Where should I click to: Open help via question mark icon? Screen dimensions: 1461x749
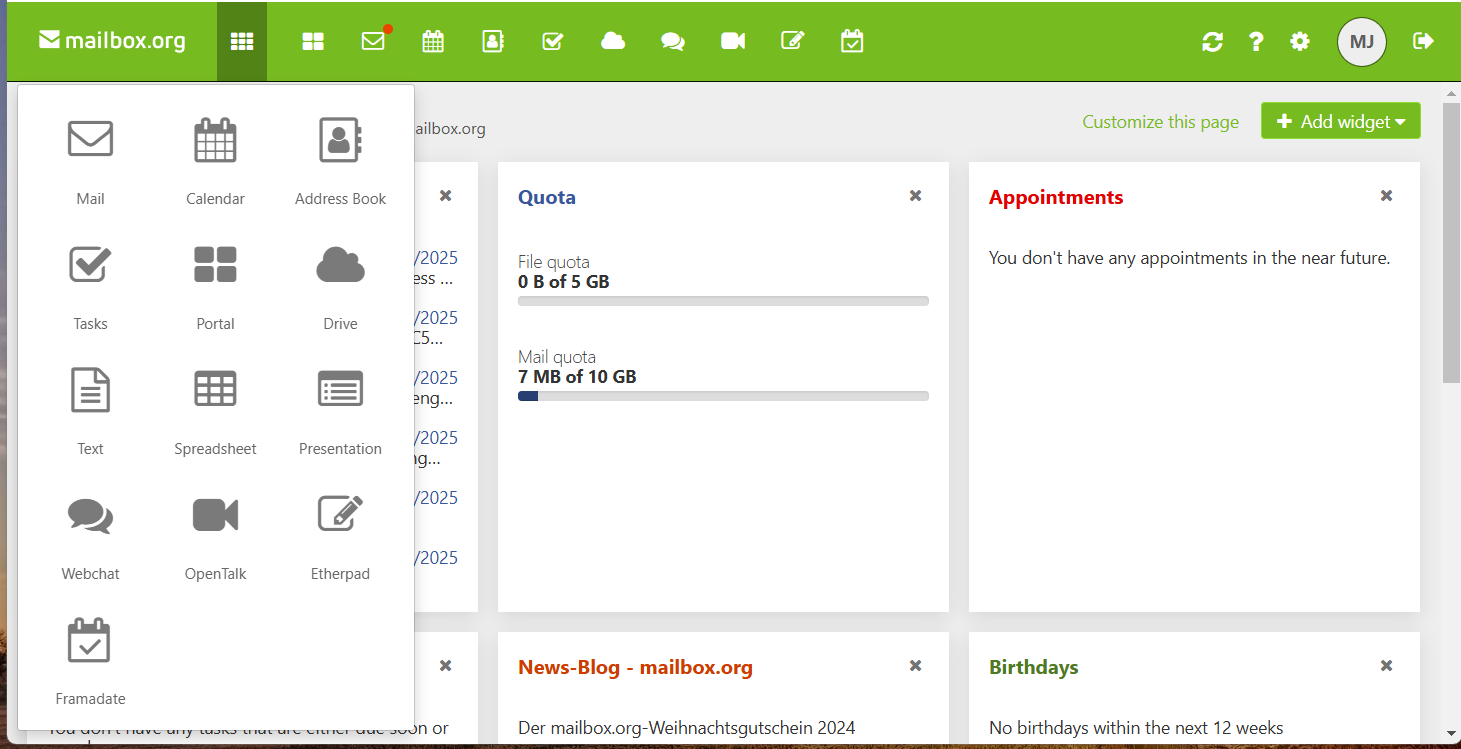click(1256, 42)
